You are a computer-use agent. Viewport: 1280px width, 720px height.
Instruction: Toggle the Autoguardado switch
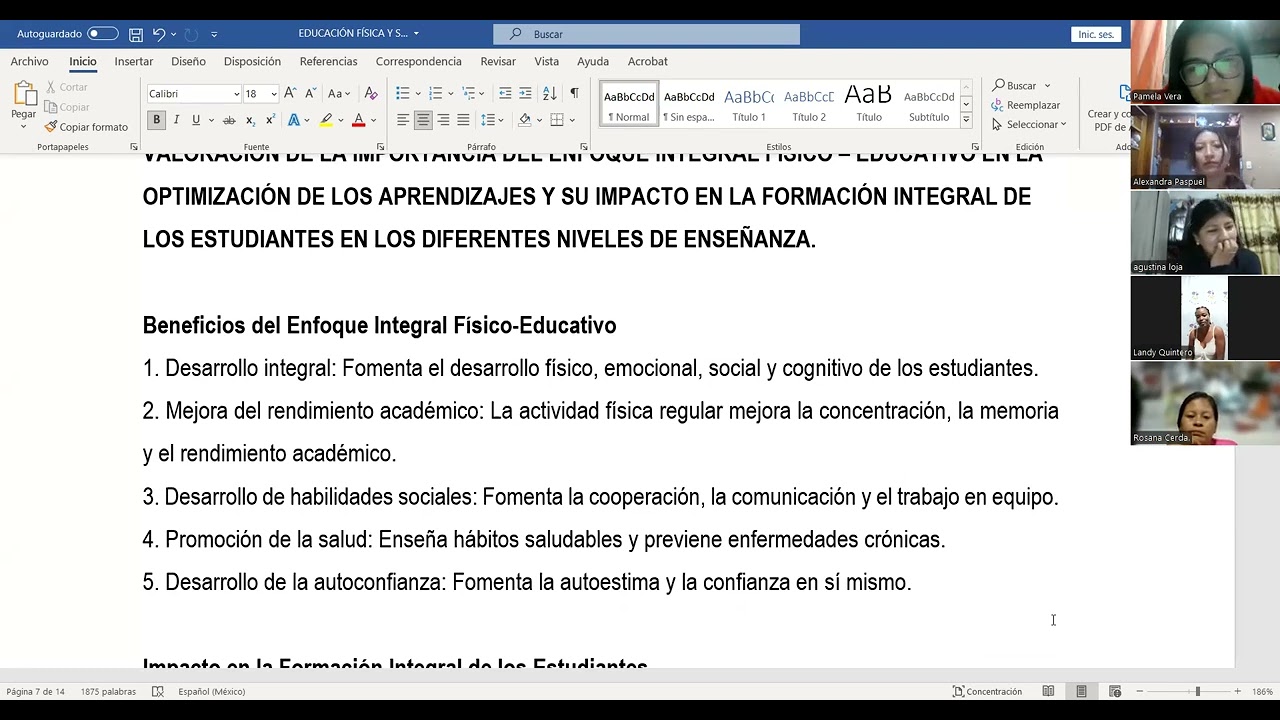[102, 34]
